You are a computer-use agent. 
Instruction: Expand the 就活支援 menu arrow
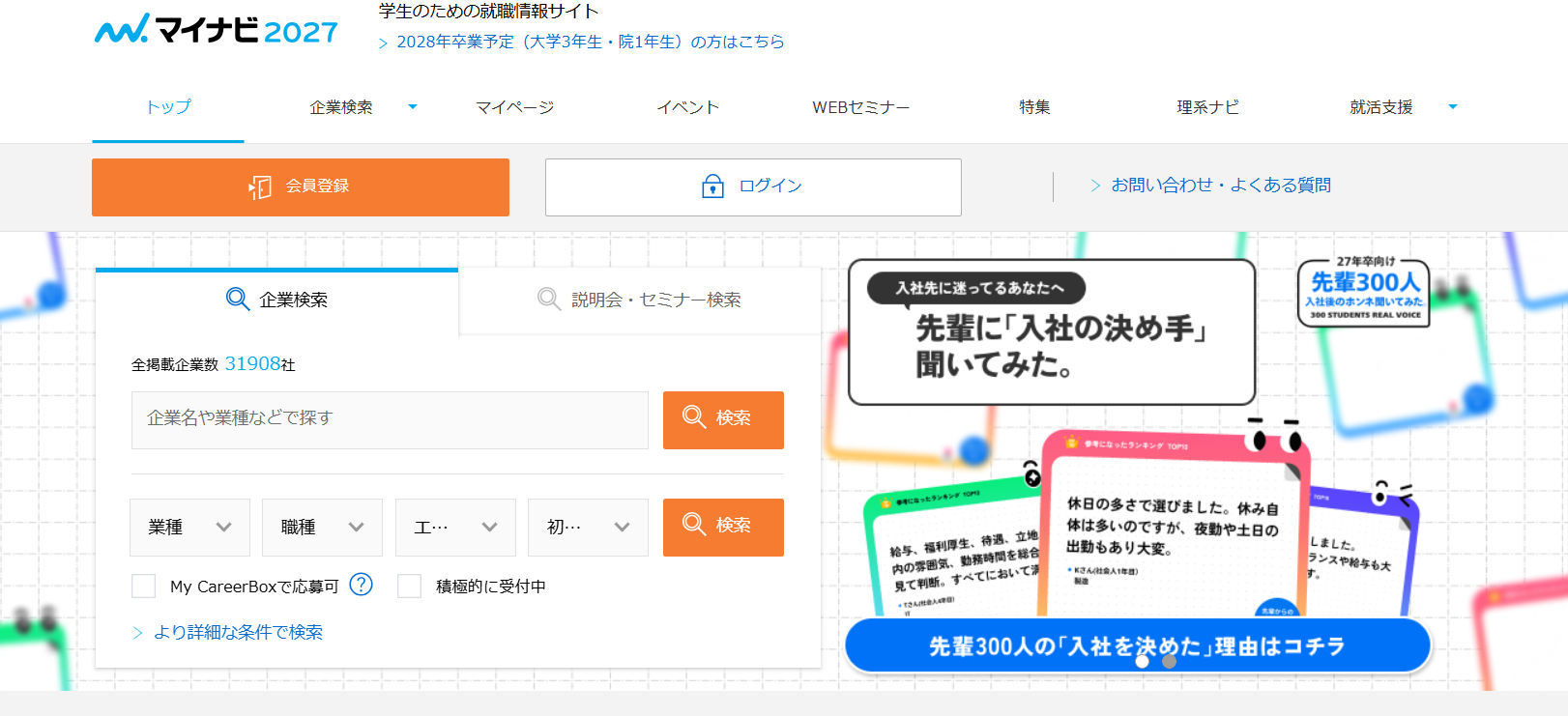click(1452, 107)
